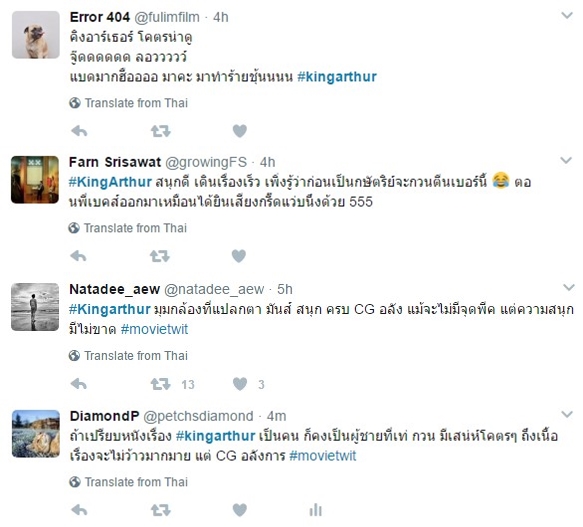Expand options chevron on Farn Srisawat's tweet

(x=566, y=160)
